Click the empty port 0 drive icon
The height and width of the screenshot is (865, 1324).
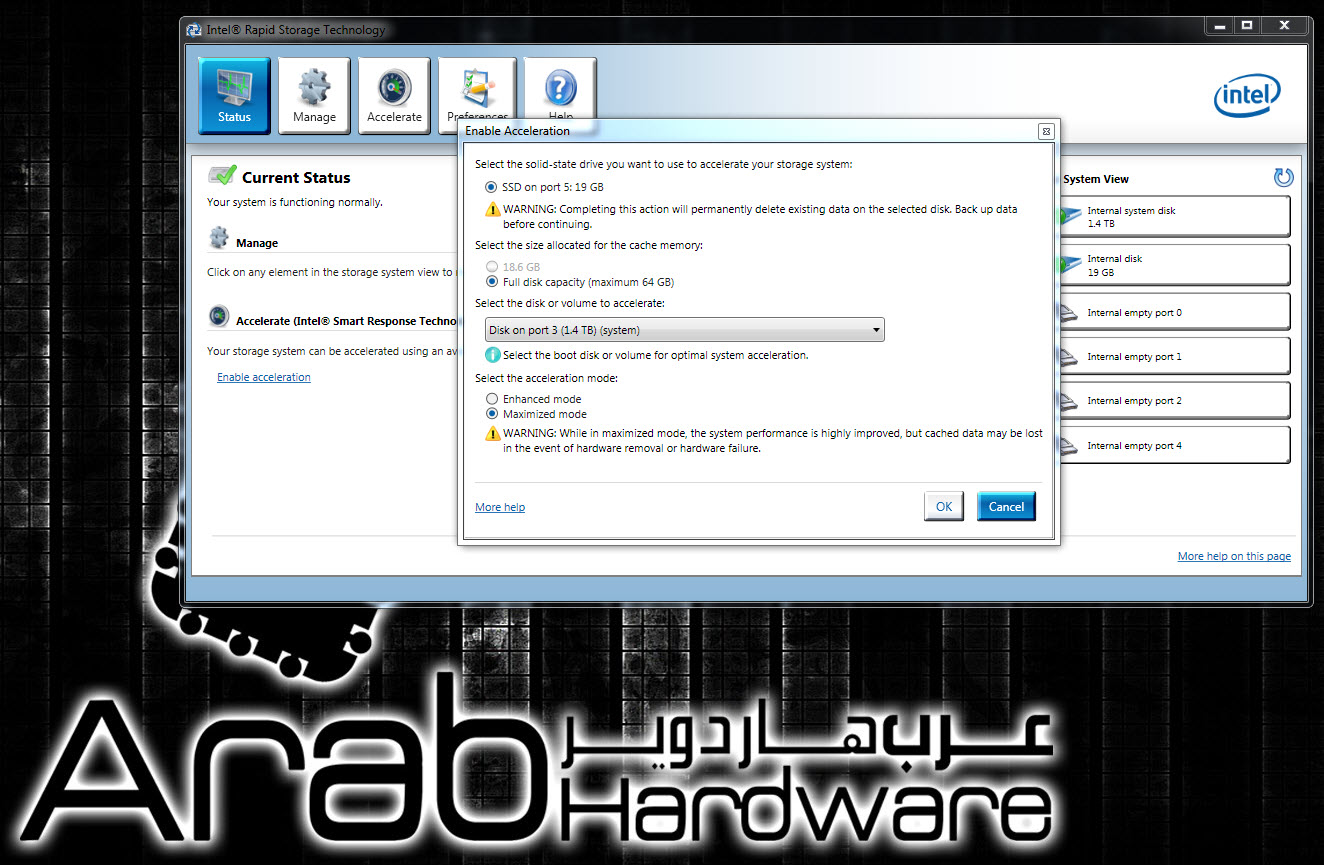(1069, 314)
